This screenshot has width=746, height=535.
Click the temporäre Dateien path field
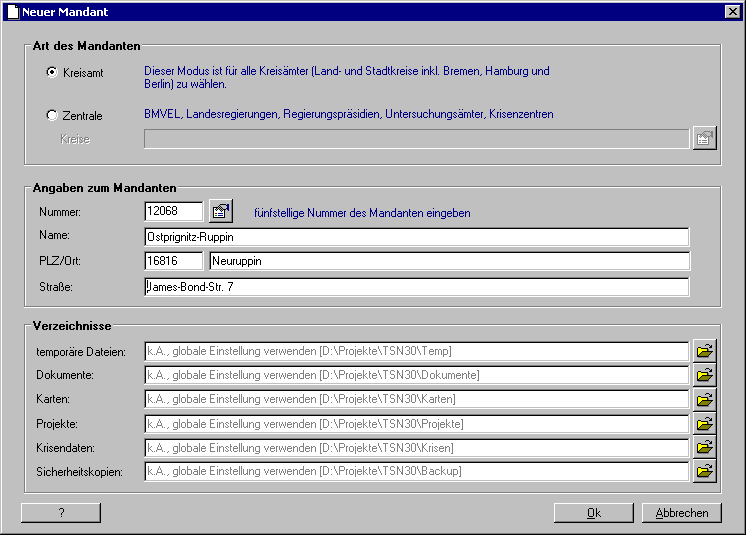point(417,351)
